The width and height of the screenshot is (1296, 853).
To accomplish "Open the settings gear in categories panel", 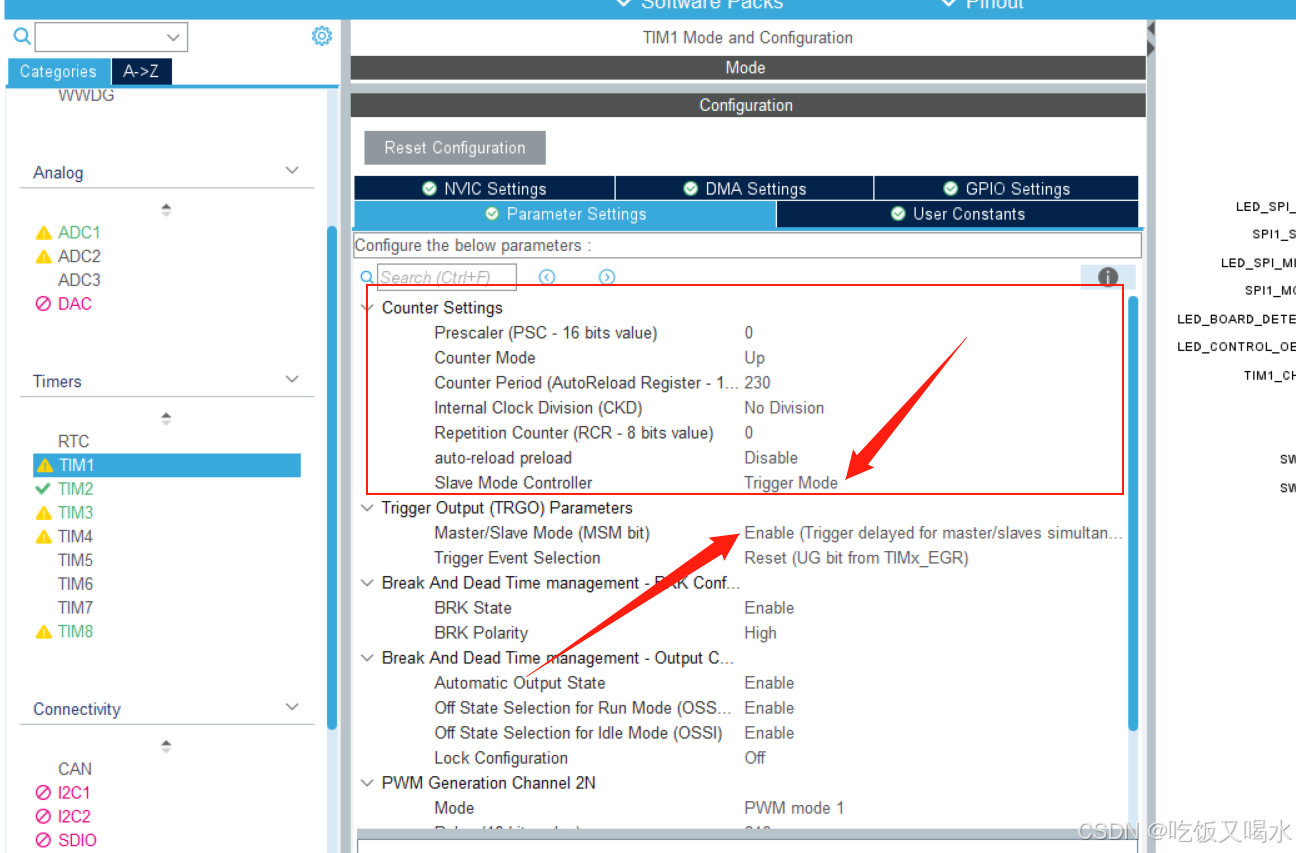I will click(x=321, y=37).
